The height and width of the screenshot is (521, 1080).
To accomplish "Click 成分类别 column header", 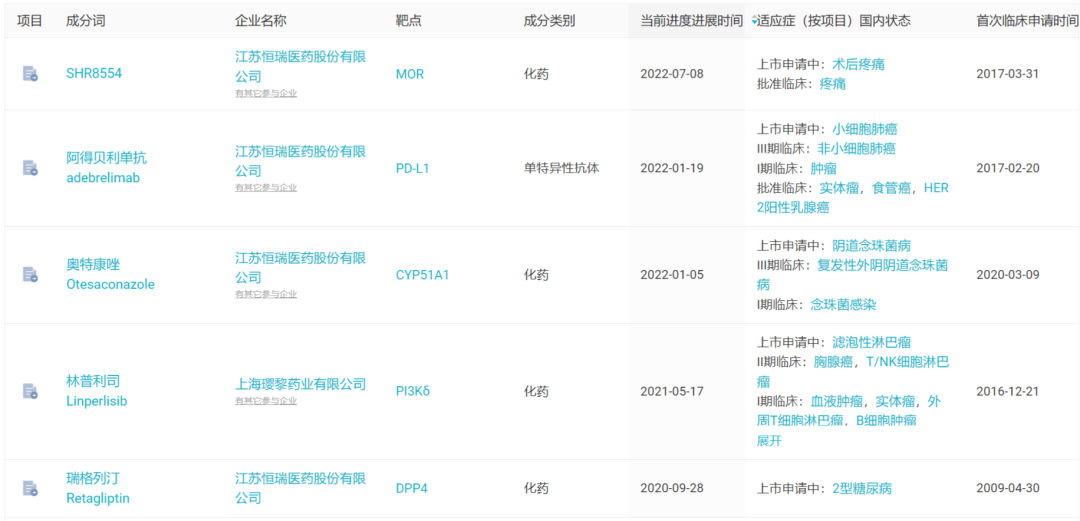I will click(x=550, y=21).
